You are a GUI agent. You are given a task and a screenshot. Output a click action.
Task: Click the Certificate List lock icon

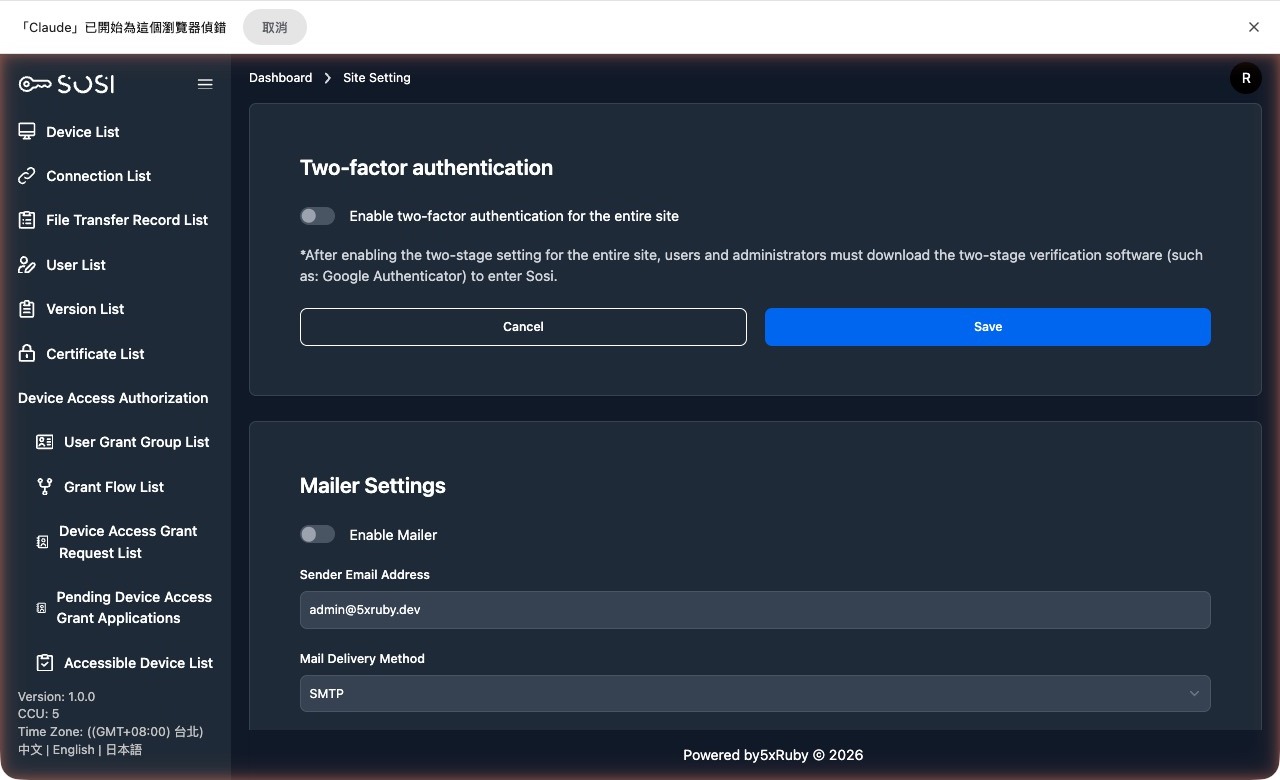tap(26, 353)
